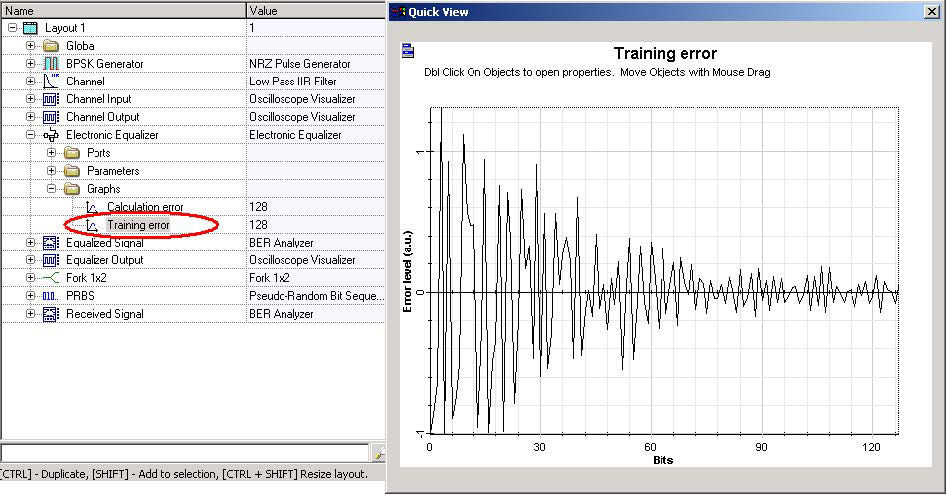Click the Channel Output oscilloscope icon

[51, 117]
